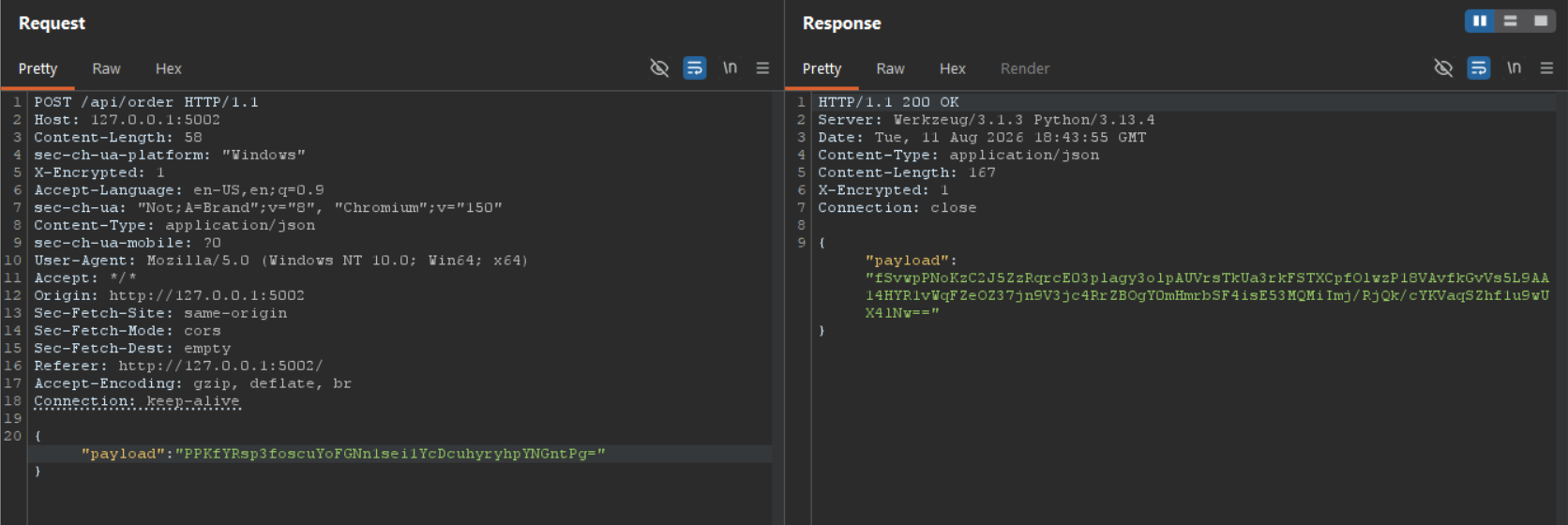The height and width of the screenshot is (525, 1568).
Task: Click the User-Agent Mozilla/5.0 header line
Action: 281,261
